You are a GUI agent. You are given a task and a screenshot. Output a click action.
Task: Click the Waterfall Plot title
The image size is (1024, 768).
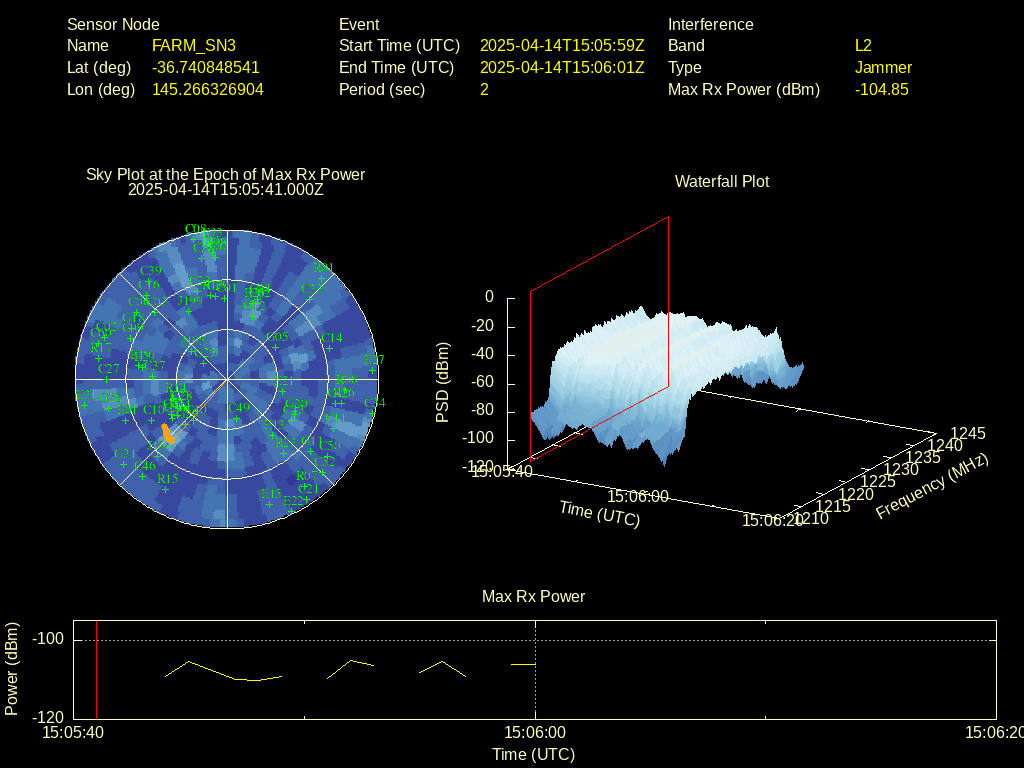point(722,182)
